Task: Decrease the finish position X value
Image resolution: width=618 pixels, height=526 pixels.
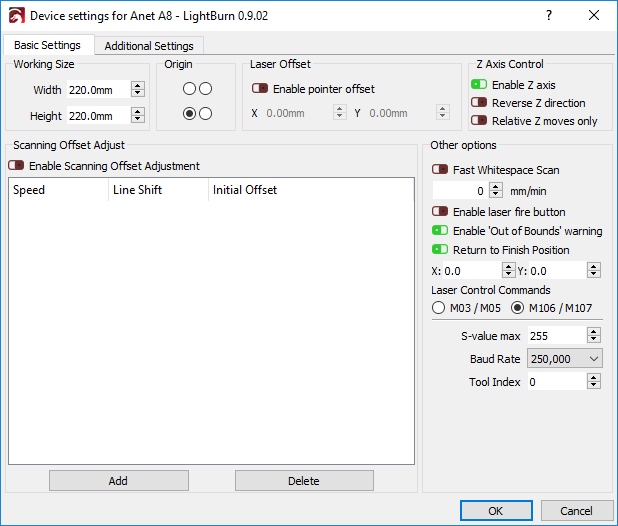Action: point(508,275)
